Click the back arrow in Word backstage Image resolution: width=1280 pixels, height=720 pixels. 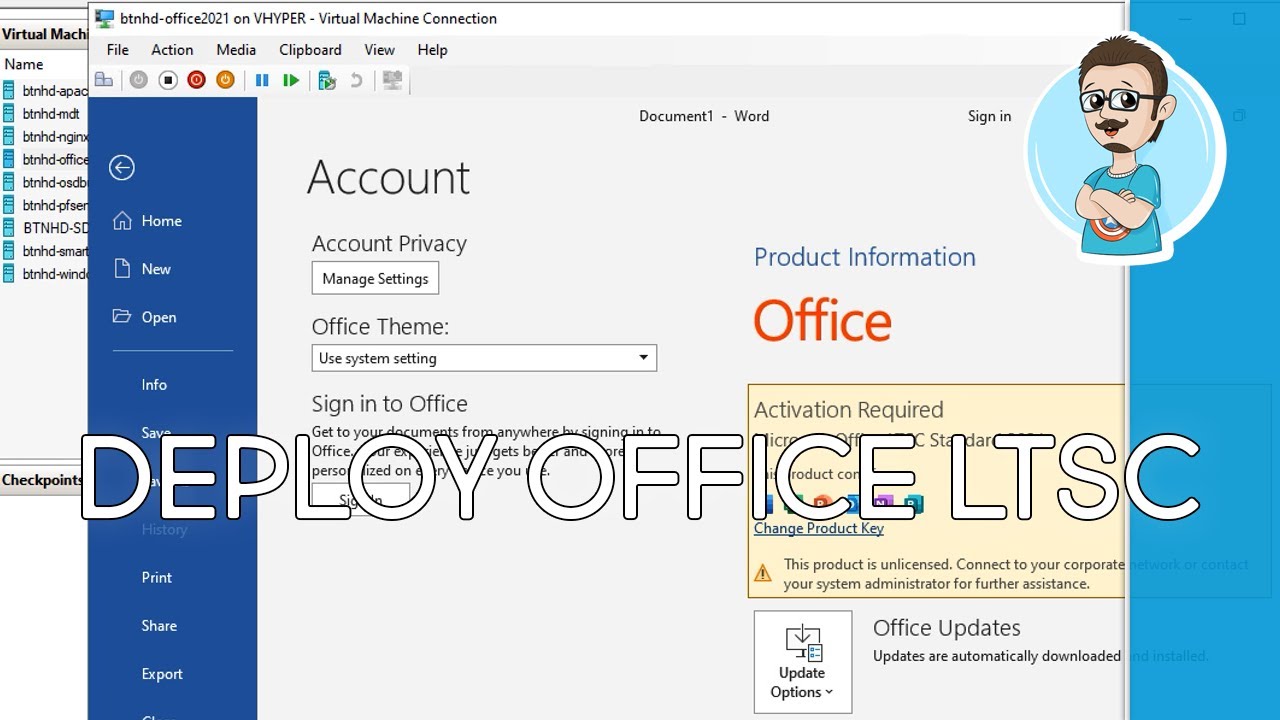[x=122, y=167]
